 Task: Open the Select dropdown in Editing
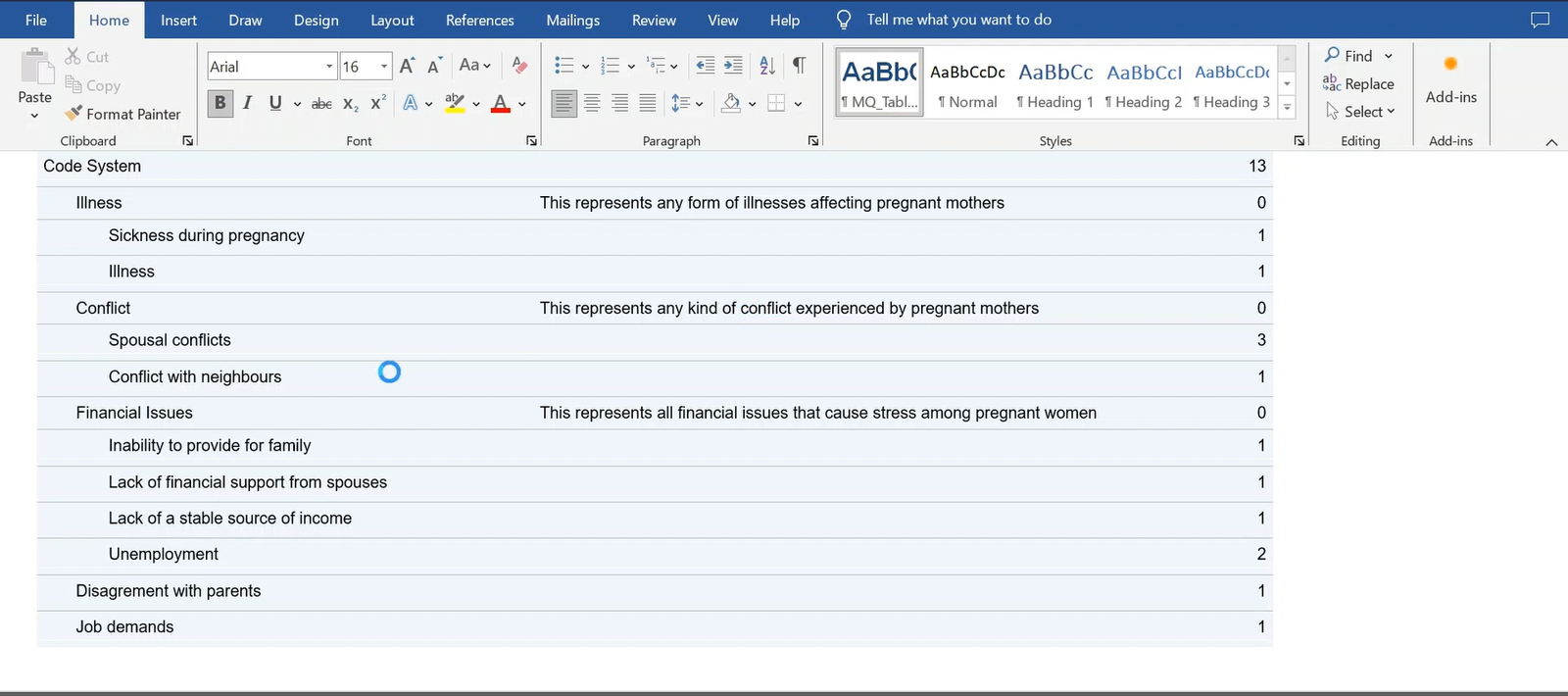coord(1360,112)
